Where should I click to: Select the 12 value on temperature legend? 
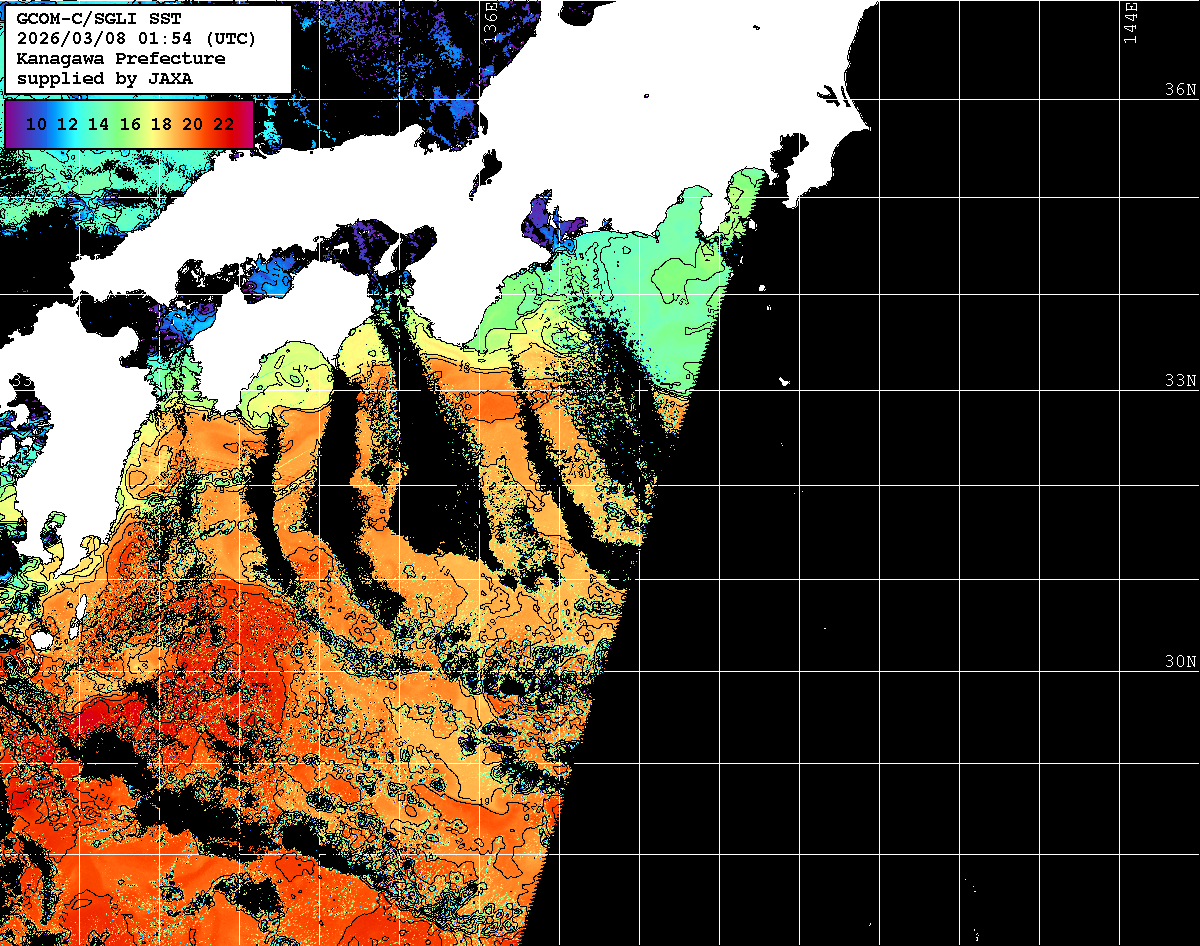[67, 124]
